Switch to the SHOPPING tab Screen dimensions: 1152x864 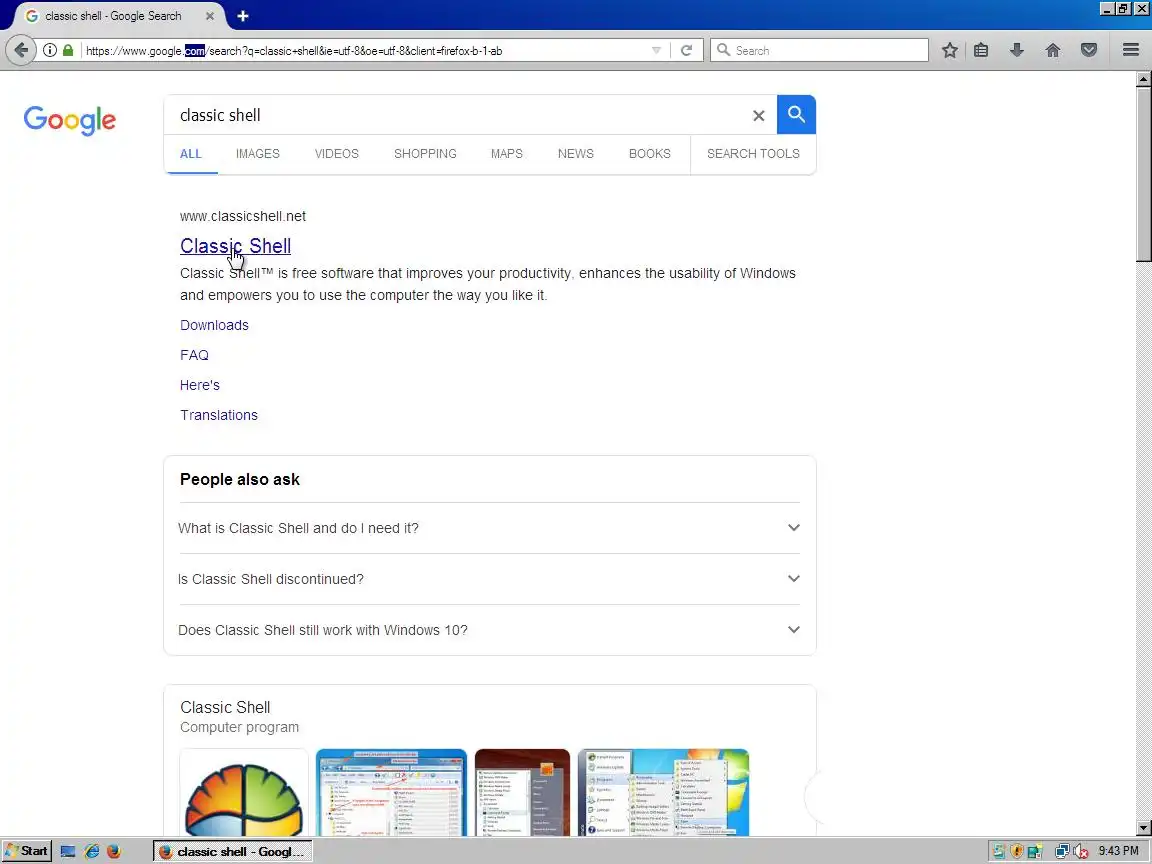[x=425, y=154]
